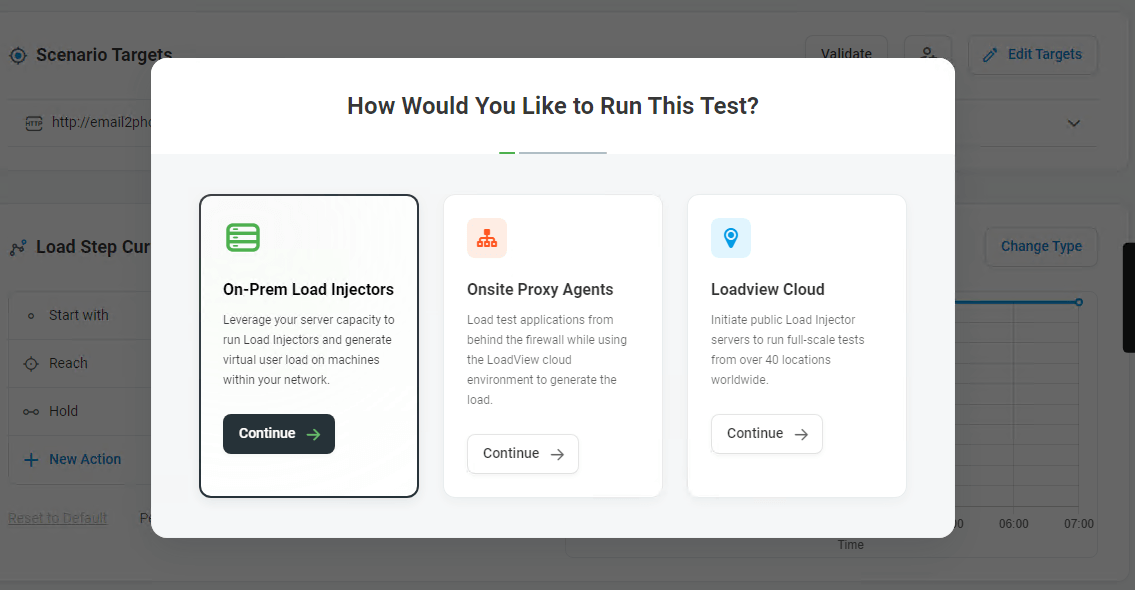Click the dialog title 'How Would You Like to Run This Test?'
Screen dimensions: 1135x590
pyautogui.click(x=553, y=106)
